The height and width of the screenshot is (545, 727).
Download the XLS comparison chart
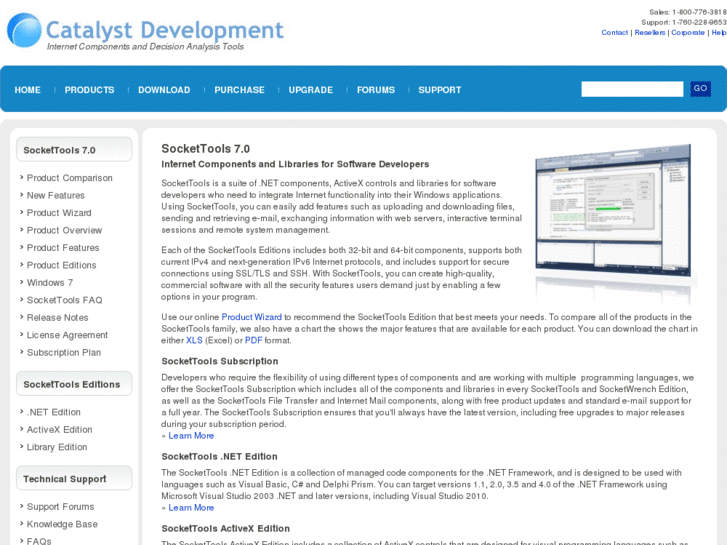click(x=194, y=340)
